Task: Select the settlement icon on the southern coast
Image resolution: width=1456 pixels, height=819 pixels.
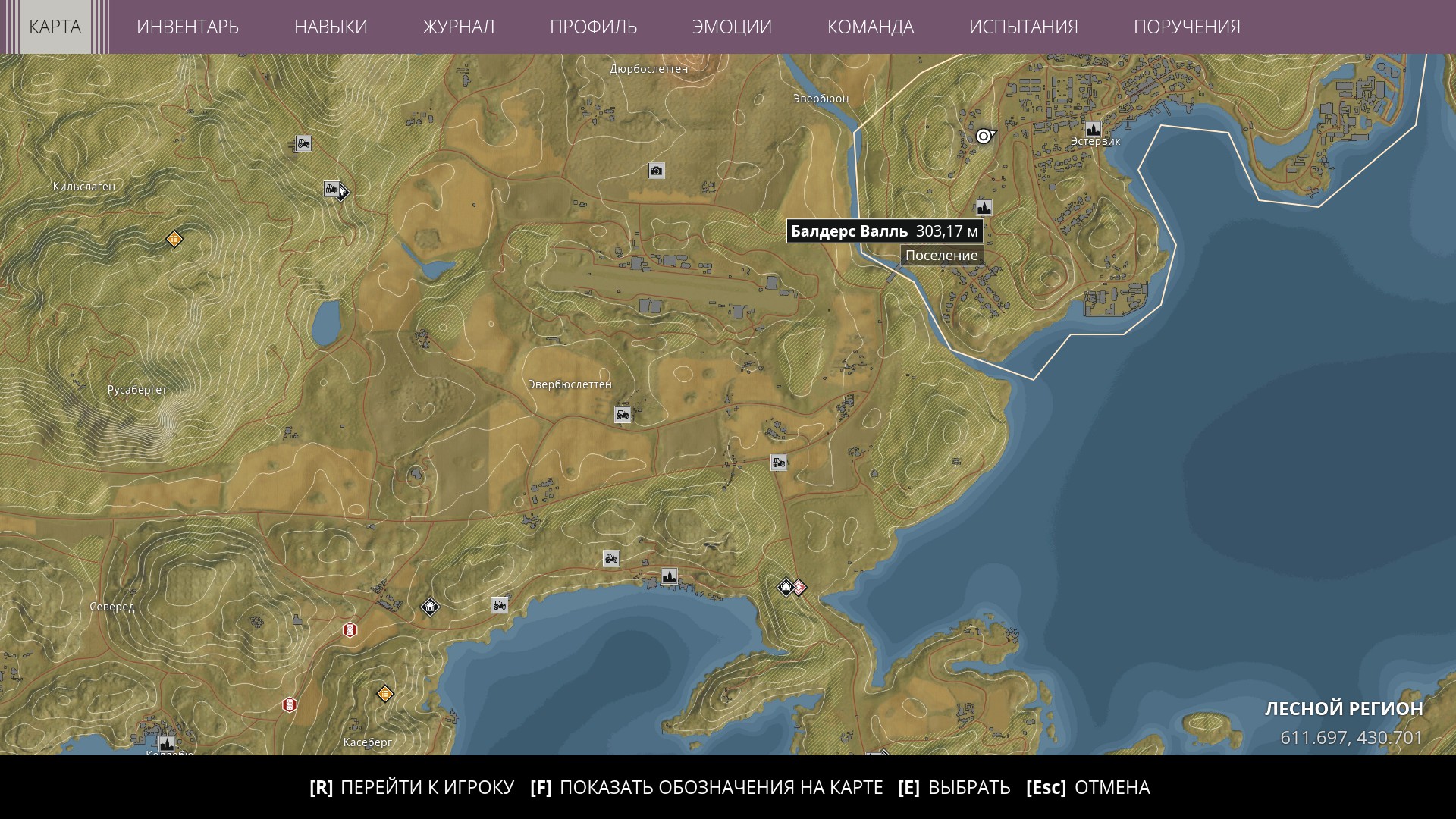Action: click(669, 576)
